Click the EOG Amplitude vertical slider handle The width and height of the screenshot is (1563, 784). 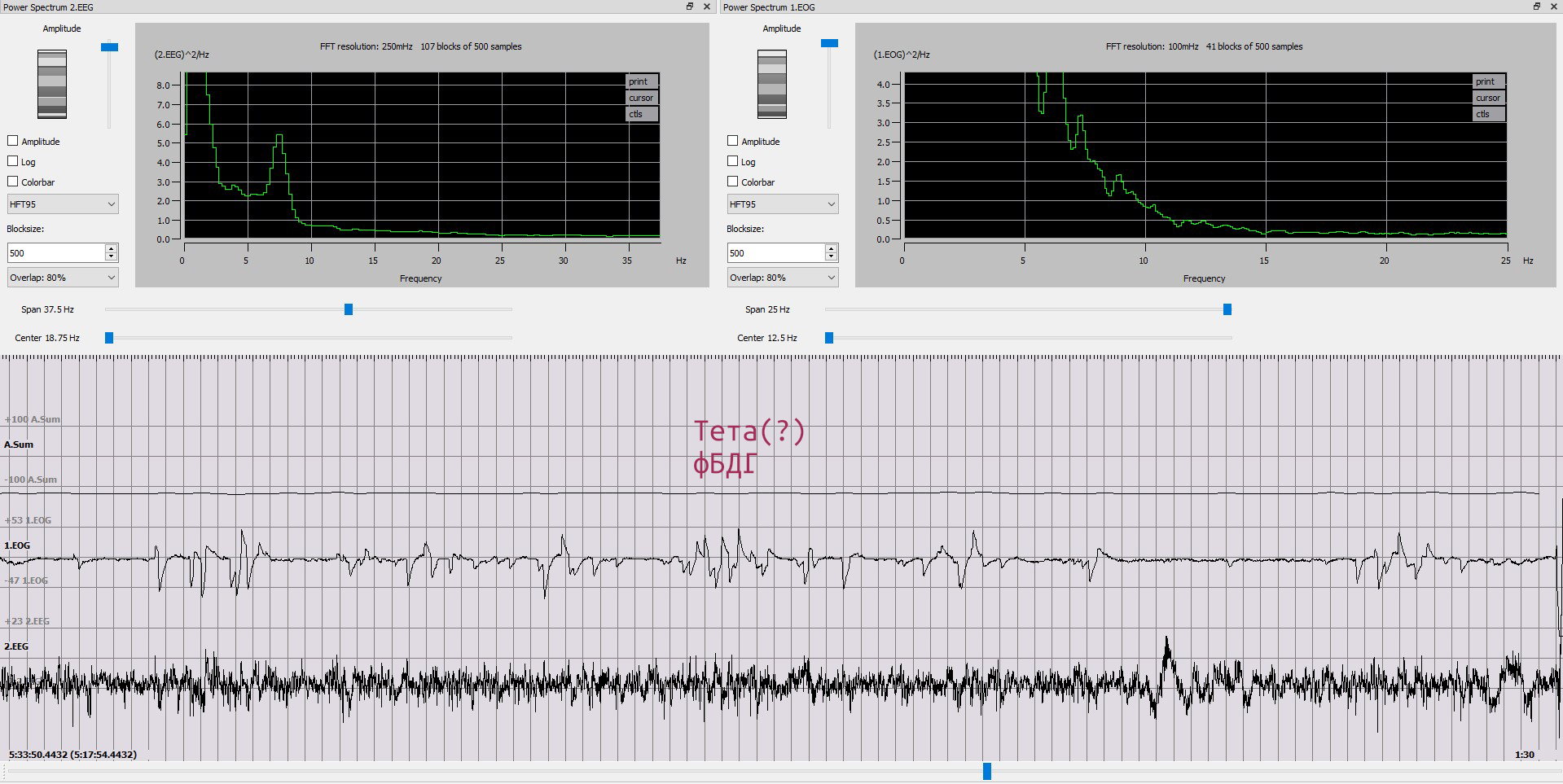pyautogui.click(x=829, y=43)
